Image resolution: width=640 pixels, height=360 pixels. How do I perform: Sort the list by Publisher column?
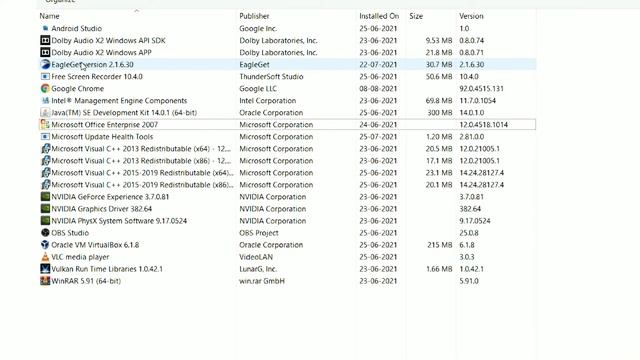pos(254,16)
